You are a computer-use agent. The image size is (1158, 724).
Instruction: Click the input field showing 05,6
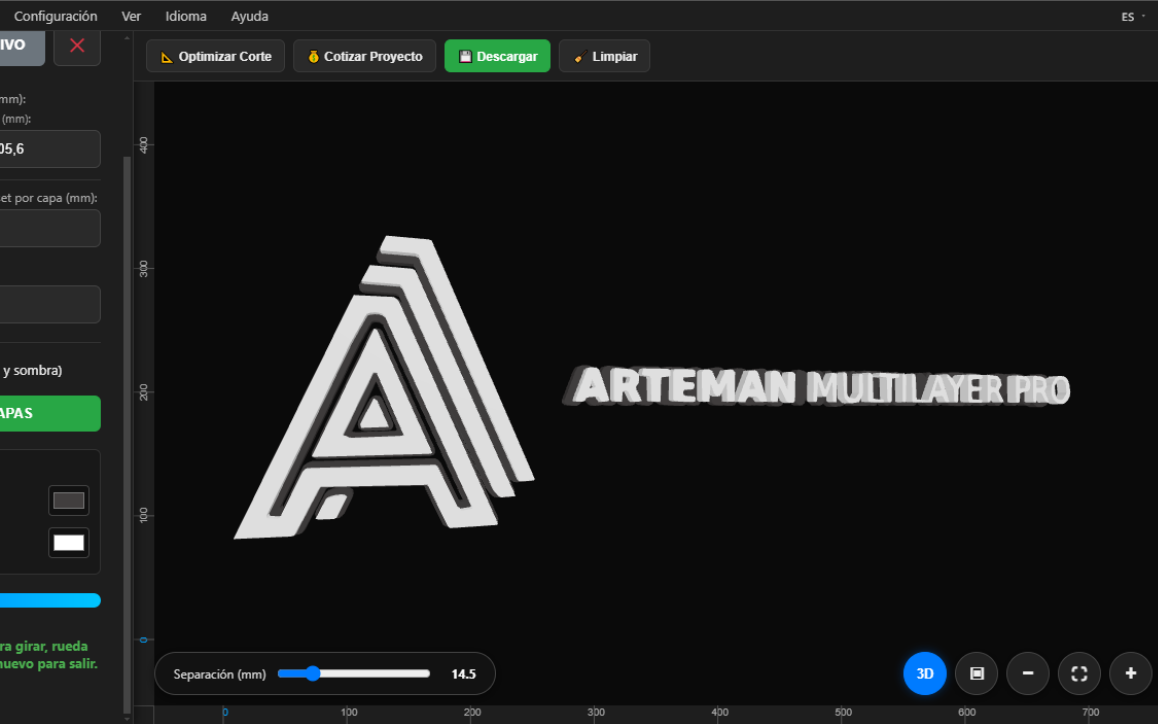(x=49, y=149)
